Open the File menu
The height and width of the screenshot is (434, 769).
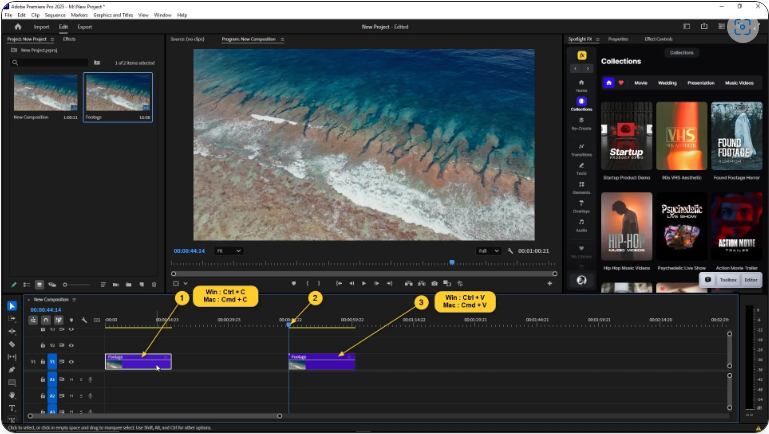[8, 15]
